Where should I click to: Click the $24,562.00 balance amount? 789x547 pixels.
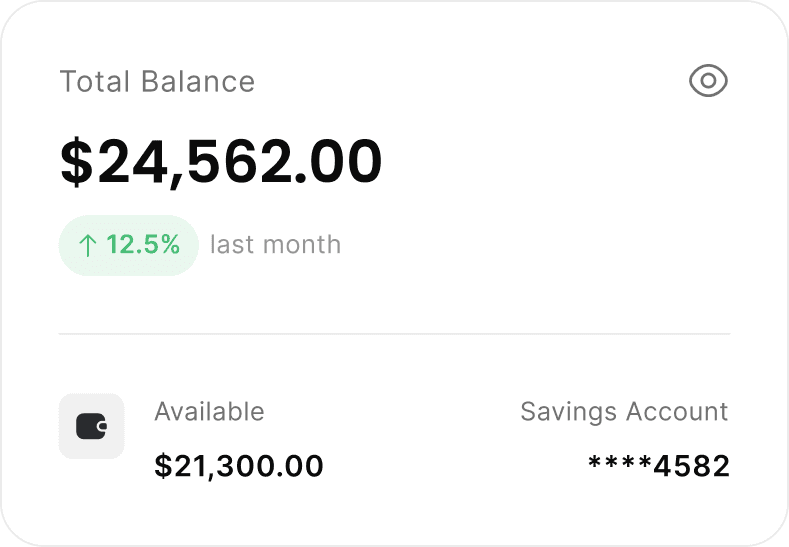tap(221, 162)
